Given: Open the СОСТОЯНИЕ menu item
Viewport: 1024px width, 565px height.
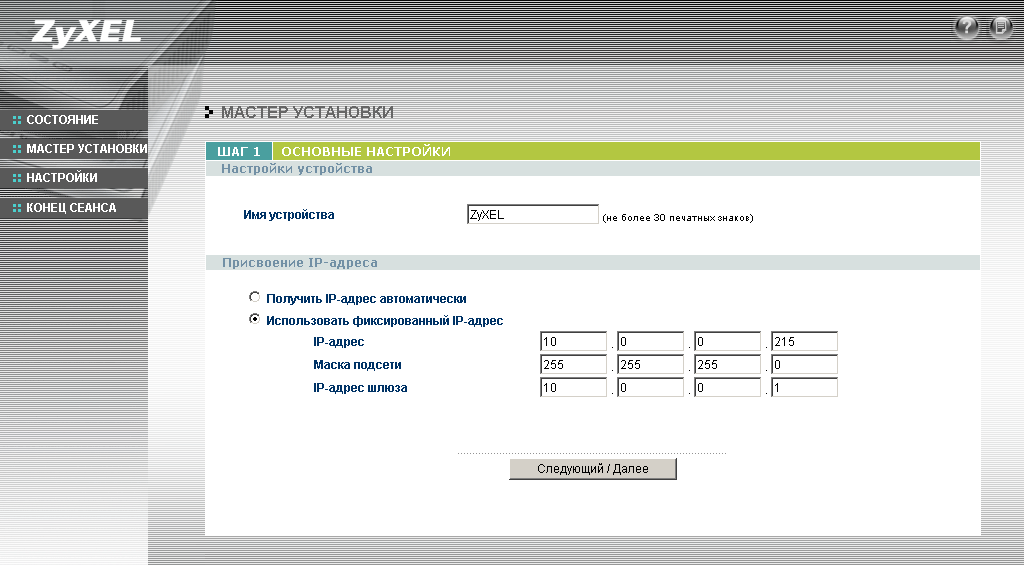Looking at the screenshot, I should (74, 120).
